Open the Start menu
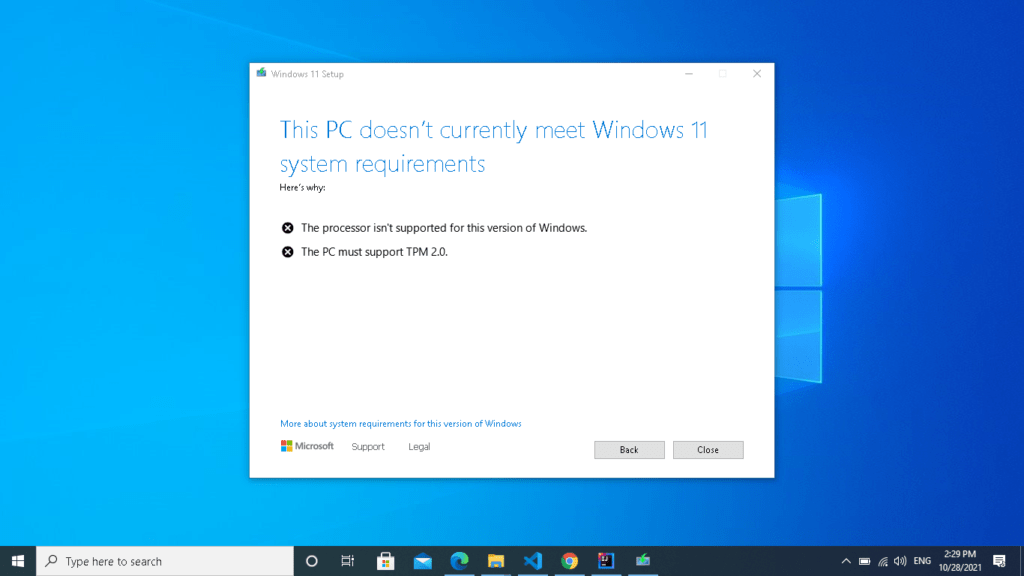This screenshot has height=576, width=1024. point(19,560)
